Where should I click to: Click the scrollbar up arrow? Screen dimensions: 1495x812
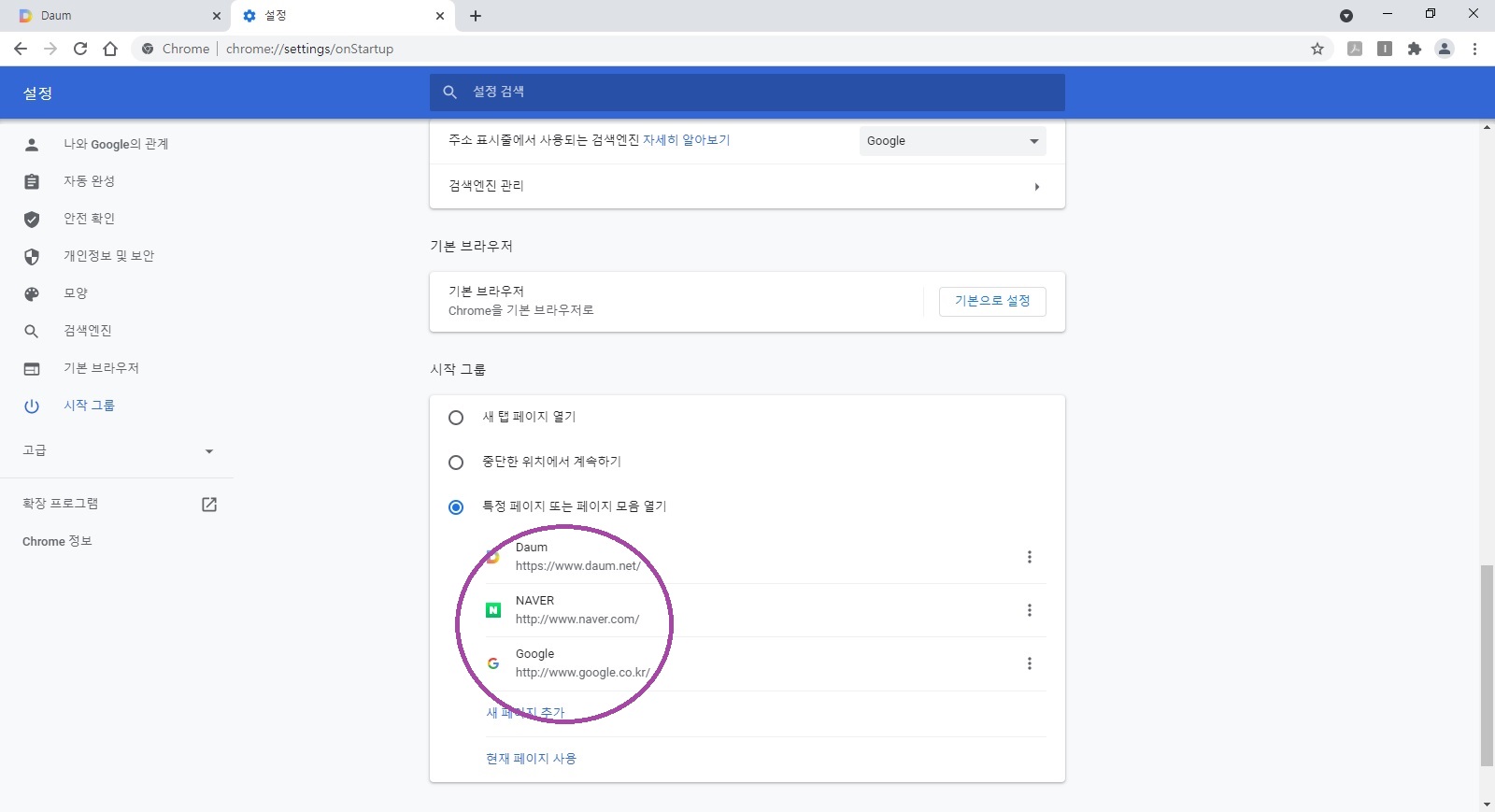pyautogui.click(x=1487, y=127)
